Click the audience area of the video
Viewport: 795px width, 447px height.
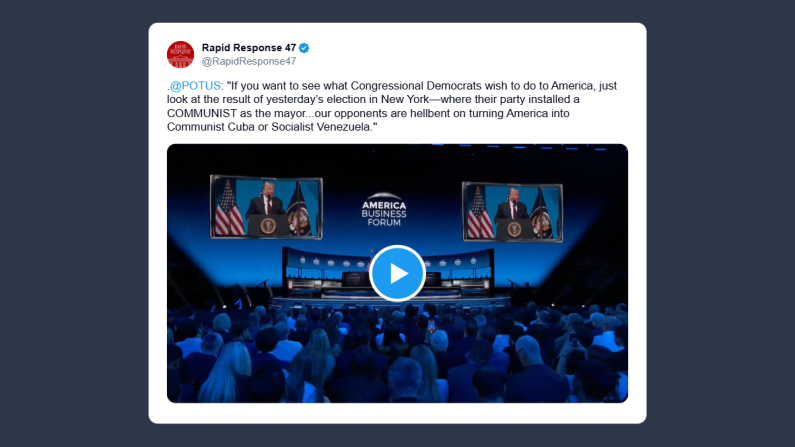[397, 355]
